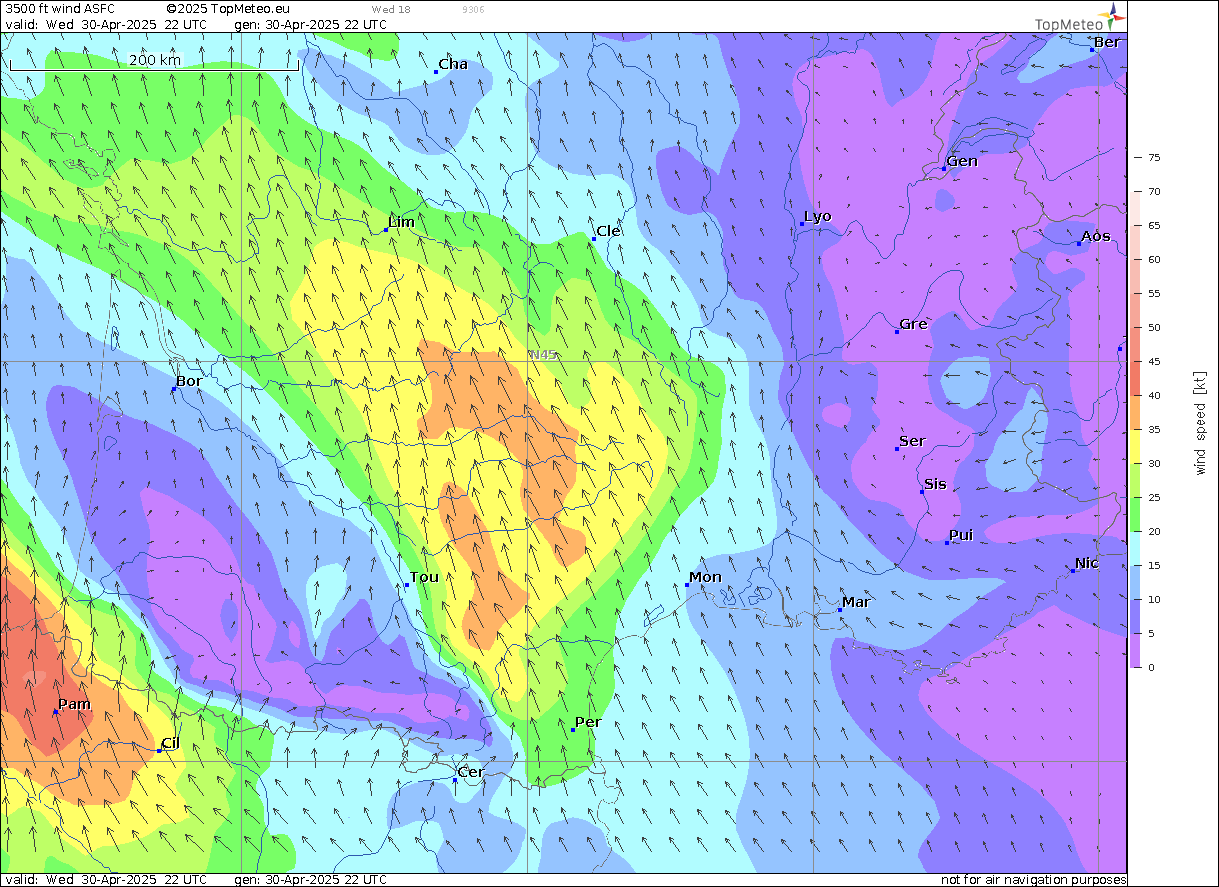This screenshot has height=887, width=1219.
Task: Select the "Sis" city label
Action: coord(935,484)
